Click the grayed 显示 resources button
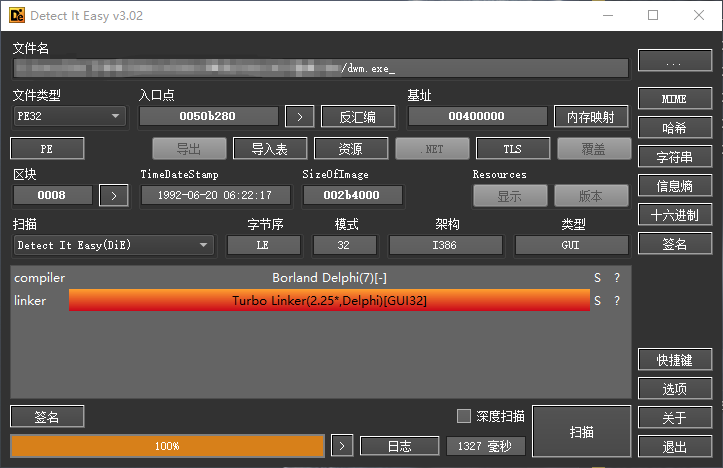 click(510, 196)
